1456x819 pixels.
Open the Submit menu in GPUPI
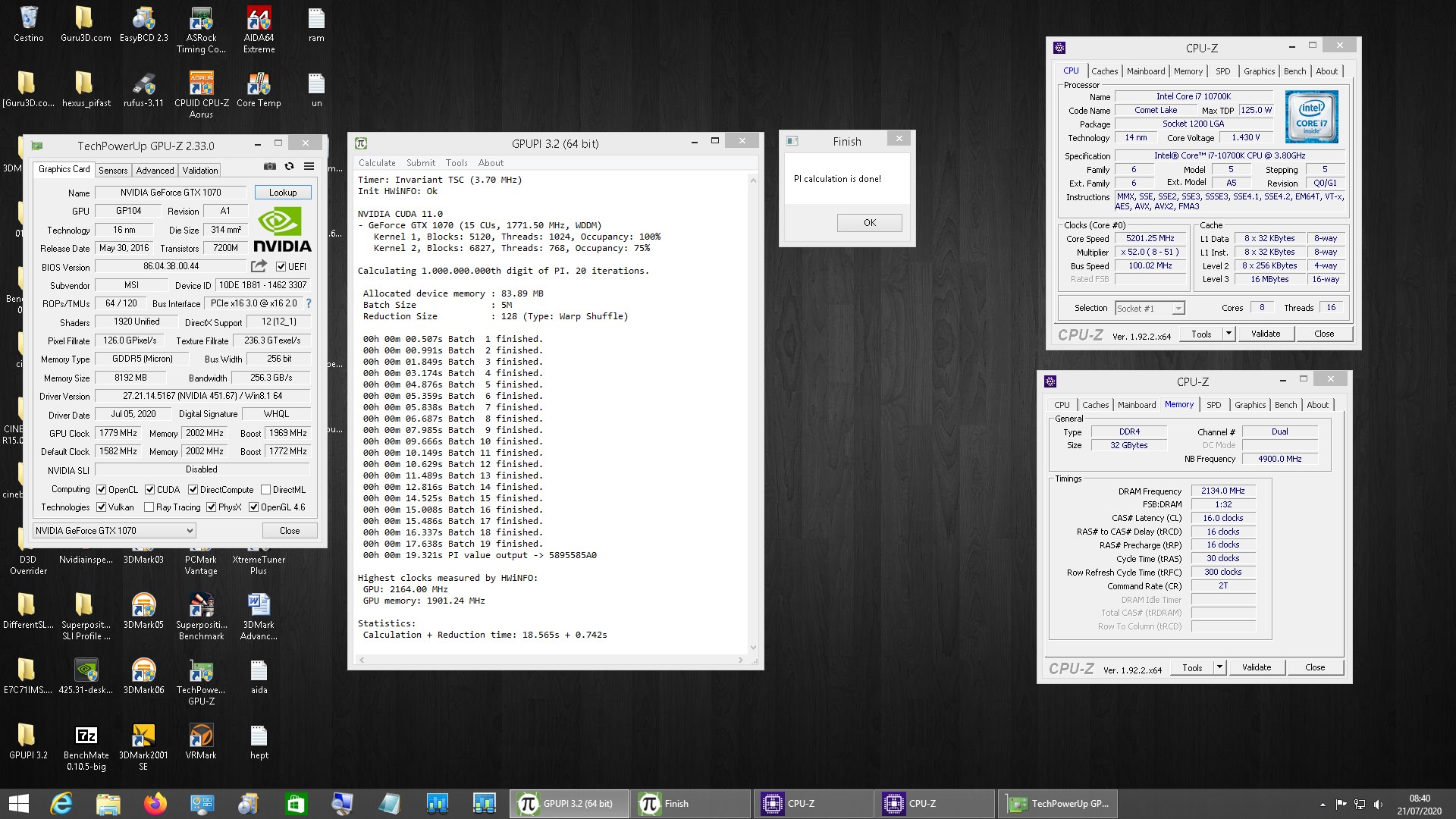tap(421, 163)
